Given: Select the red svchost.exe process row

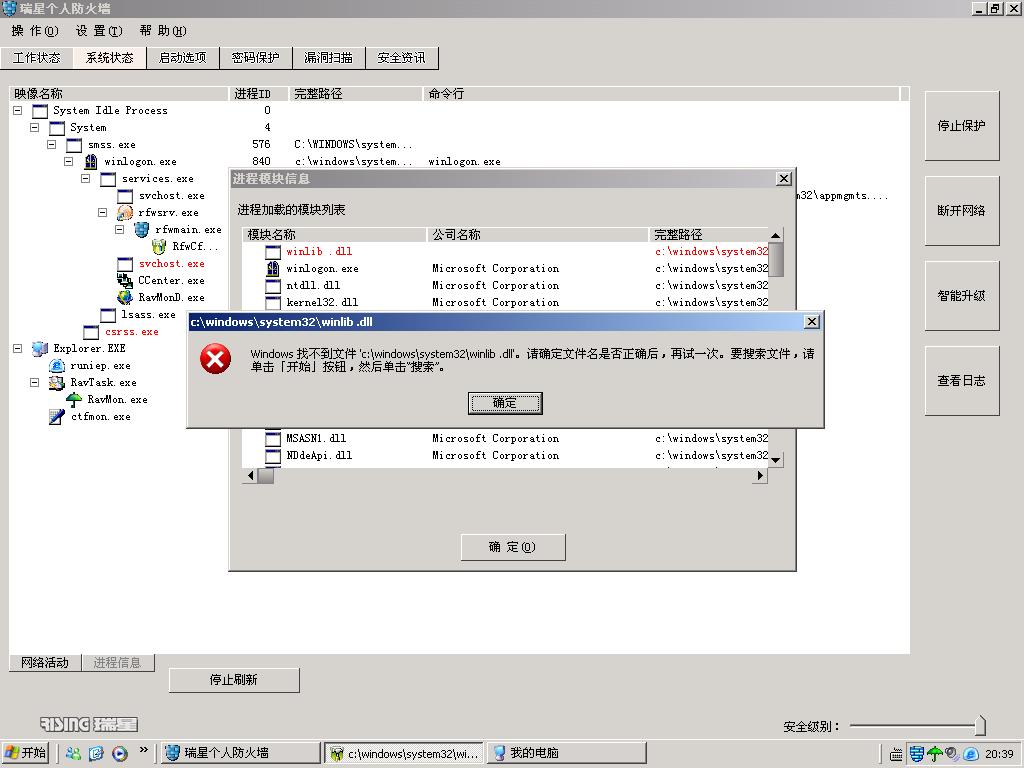Looking at the screenshot, I should click(172, 263).
